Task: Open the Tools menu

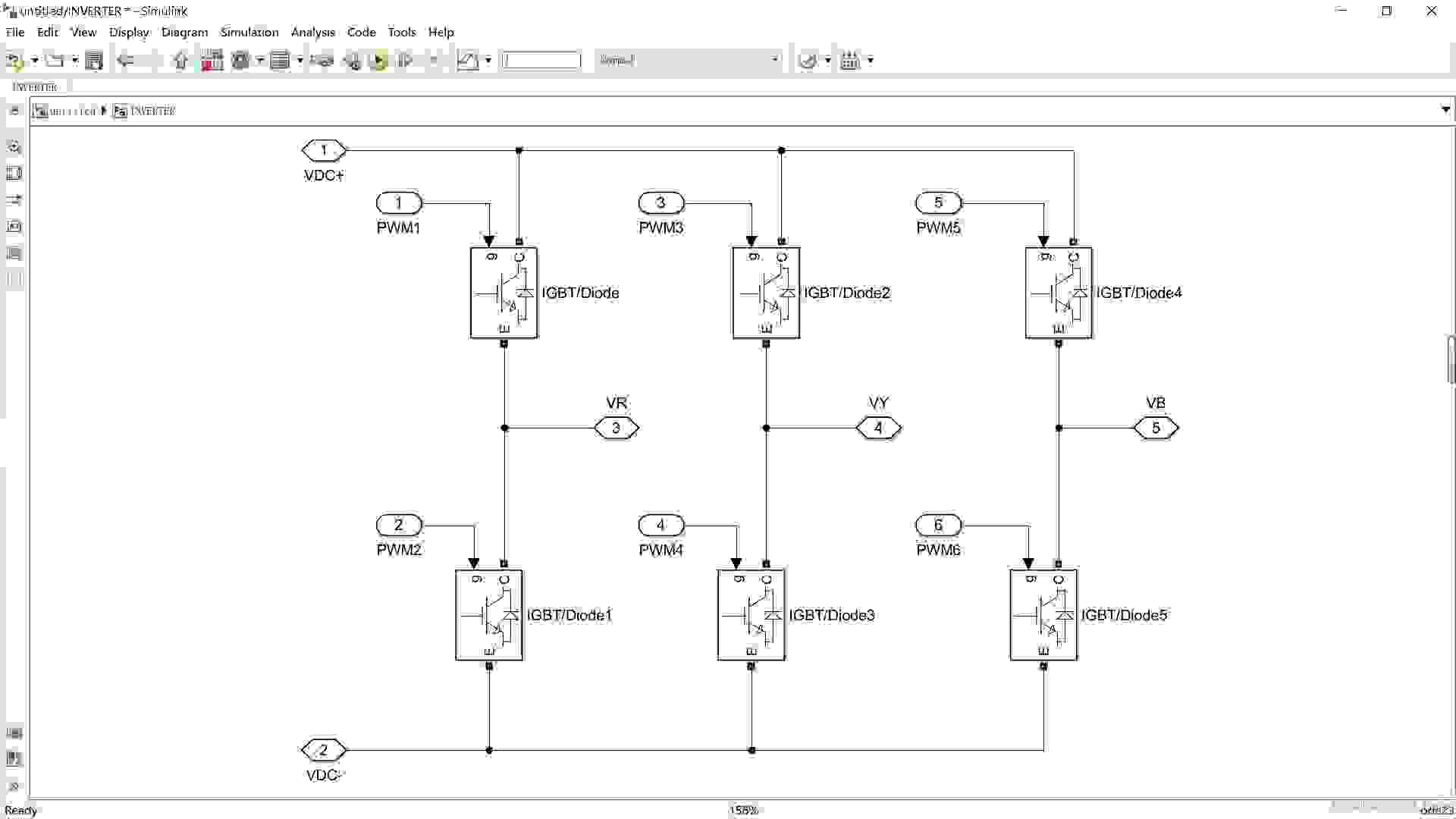Action: tap(402, 32)
